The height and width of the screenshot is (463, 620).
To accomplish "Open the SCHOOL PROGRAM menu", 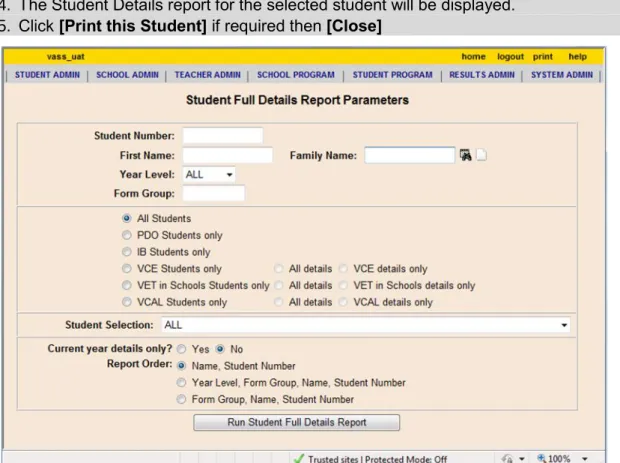I will [x=296, y=75].
